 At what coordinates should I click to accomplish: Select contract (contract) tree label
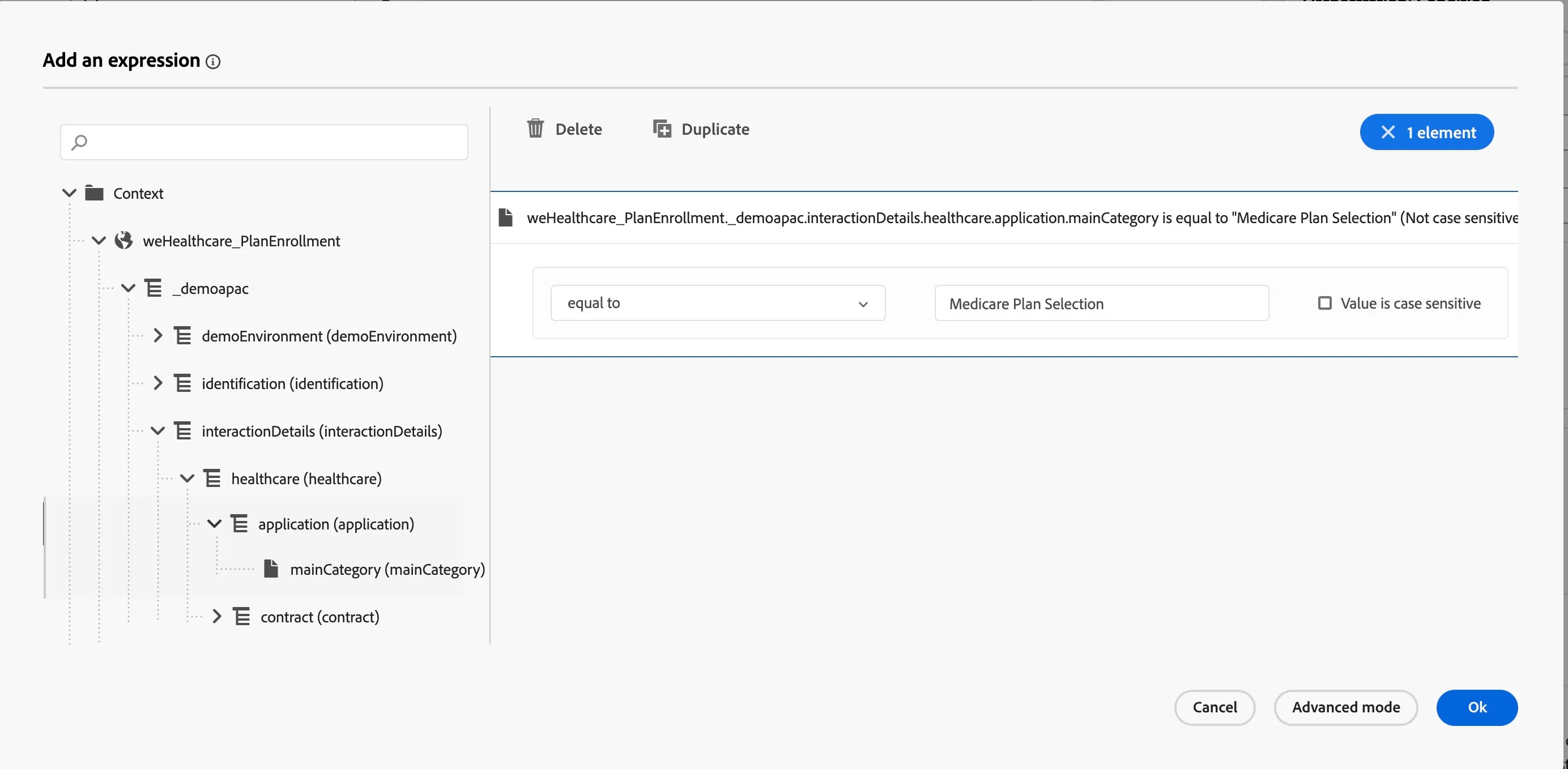click(319, 617)
